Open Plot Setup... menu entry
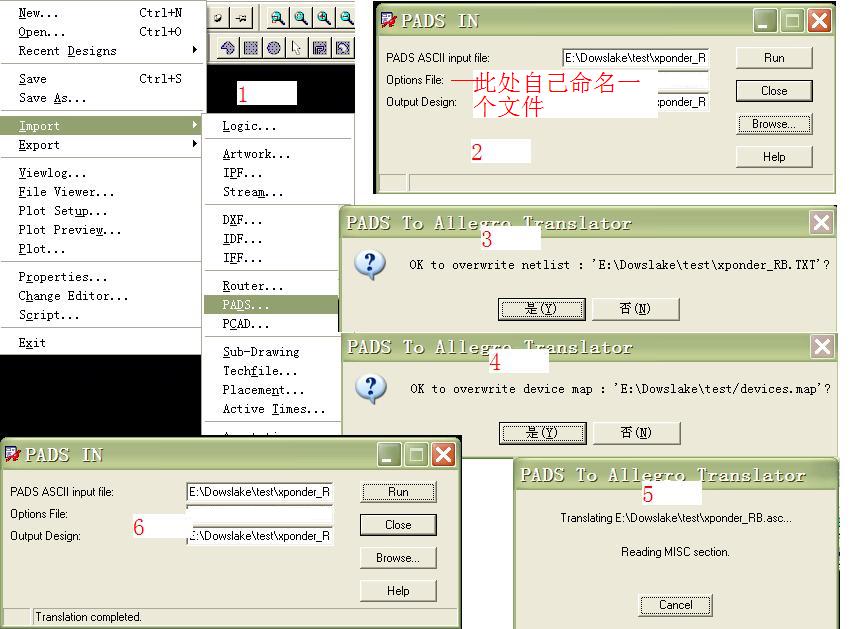The image size is (852, 629). click(x=102, y=211)
